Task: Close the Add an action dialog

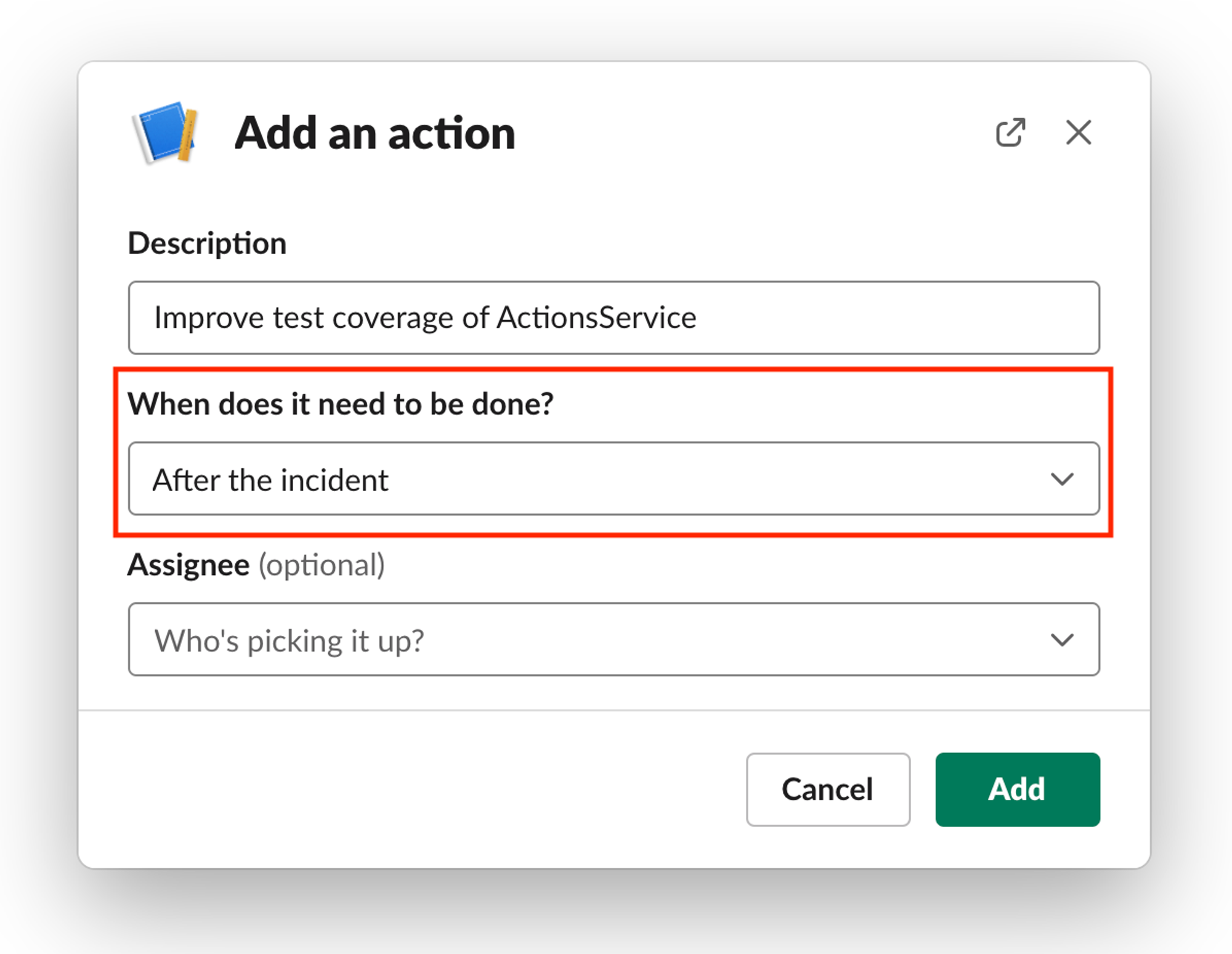Action: (x=1078, y=132)
